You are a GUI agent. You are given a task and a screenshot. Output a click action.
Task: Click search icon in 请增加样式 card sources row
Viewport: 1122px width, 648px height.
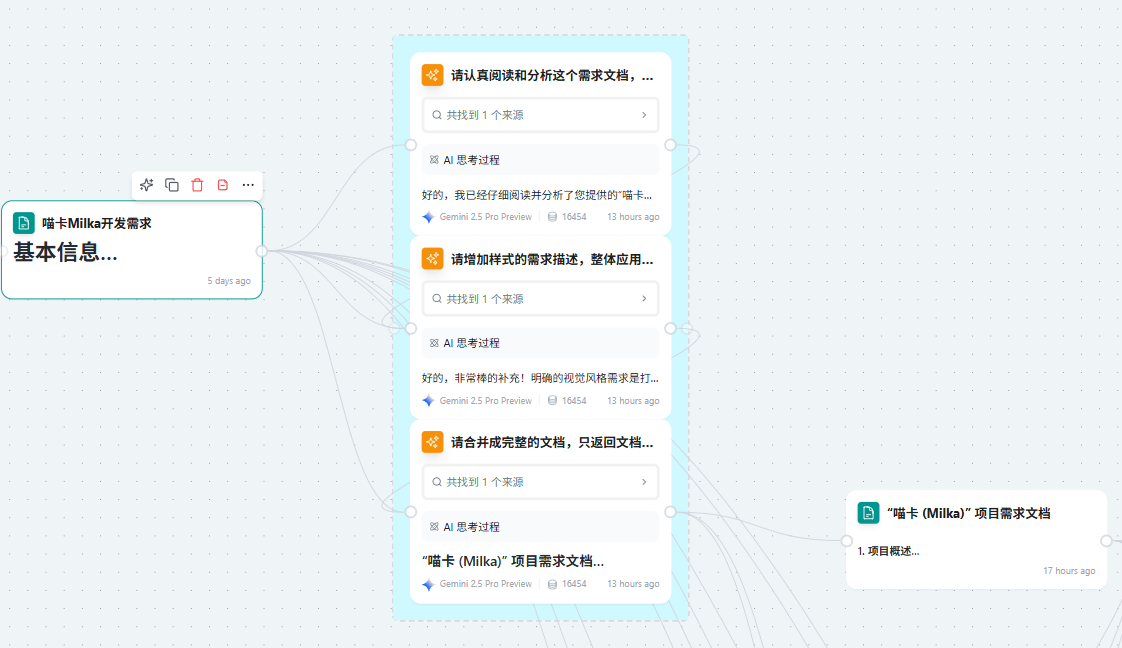pyautogui.click(x=436, y=299)
